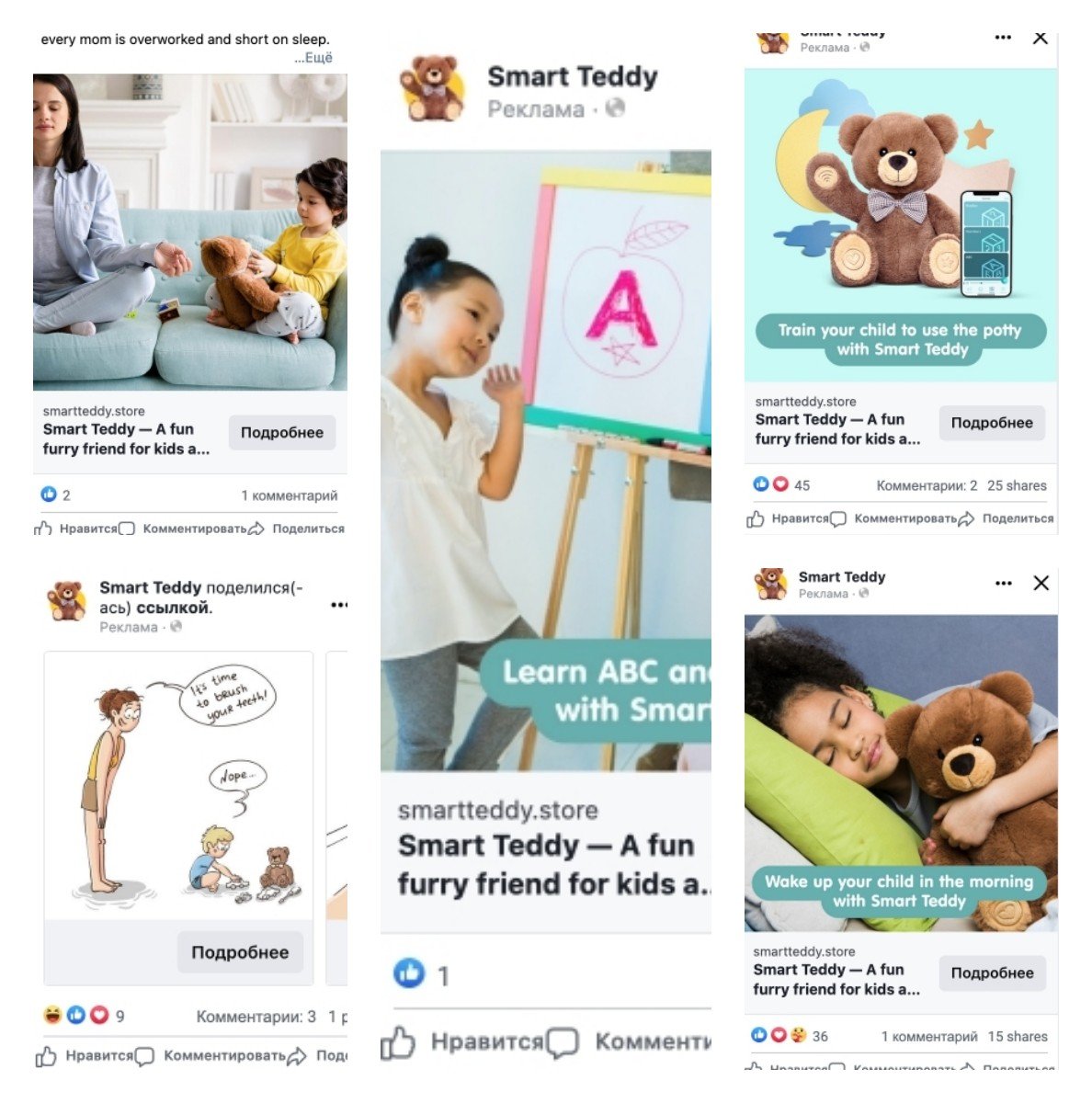Open the three-dot menu on the comic strip post
Image resolution: width=1092 pixels, height=1103 pixels.
pyautogui.click(x=339, y=605)
